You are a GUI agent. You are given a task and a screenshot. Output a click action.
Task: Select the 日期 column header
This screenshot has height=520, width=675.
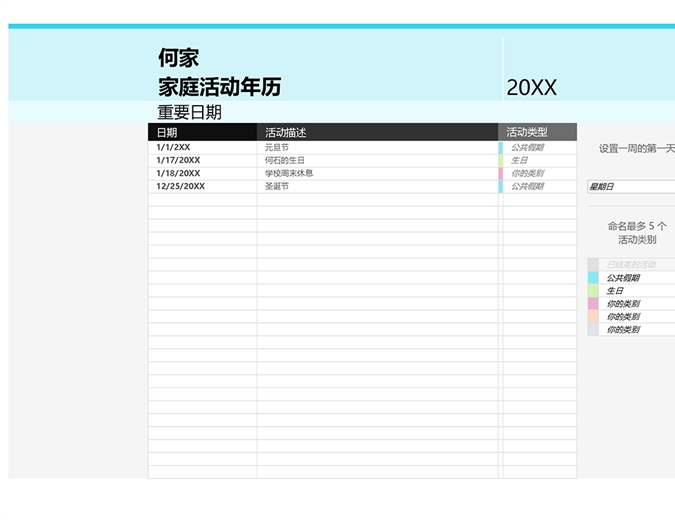[202, 132]
